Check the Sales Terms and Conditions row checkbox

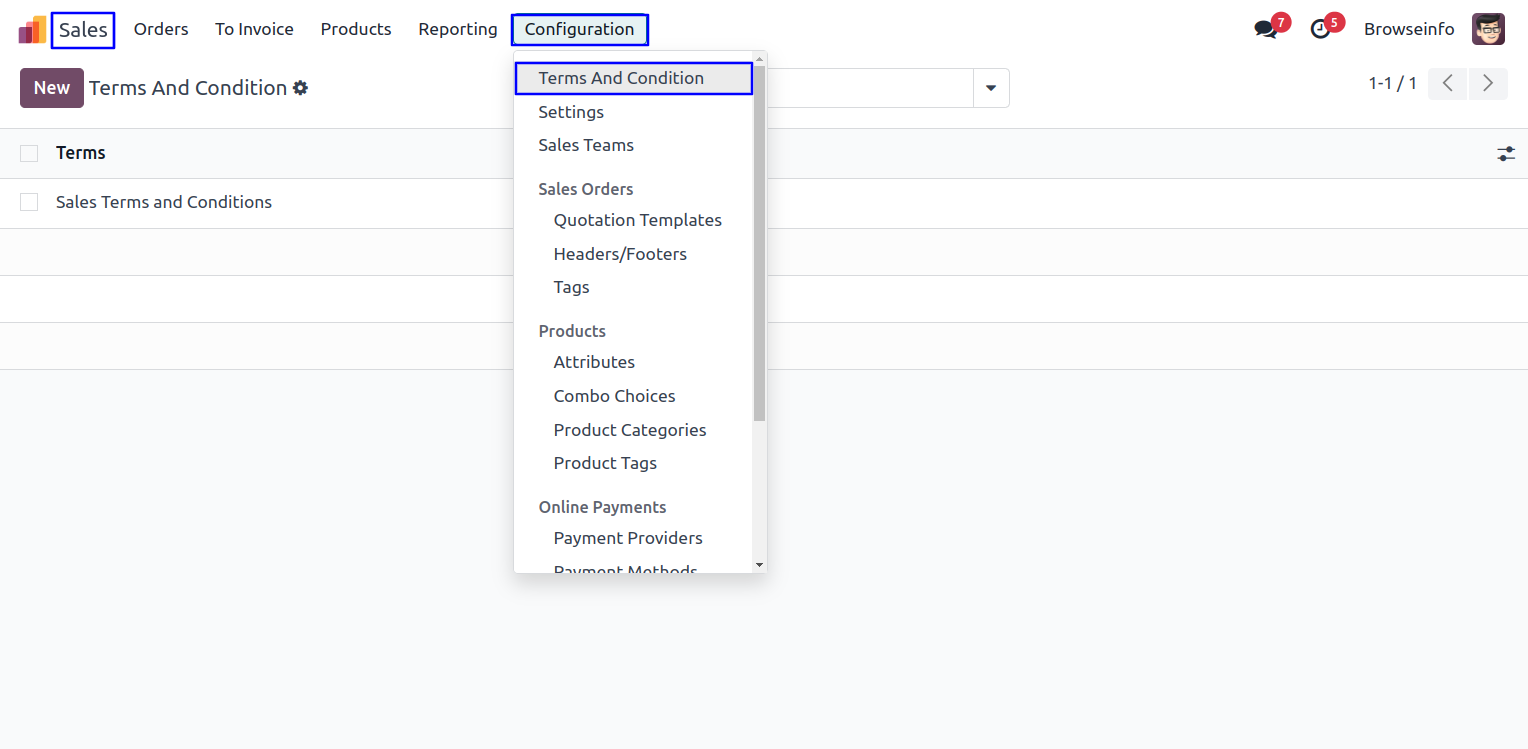pyautogui.click(x=29, y=202)
